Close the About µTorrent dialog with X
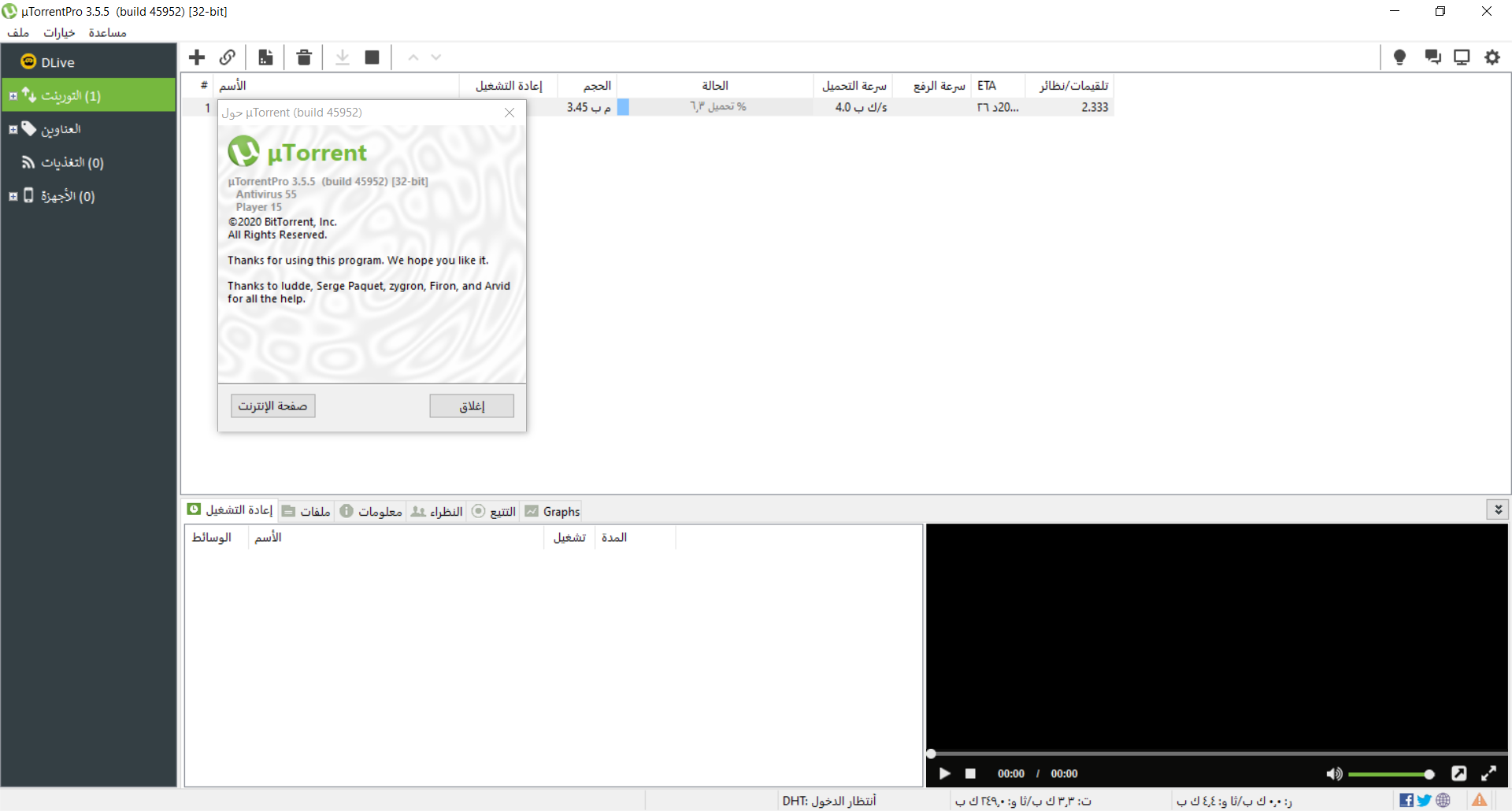 pyautogui.click(x=510, y=113)
